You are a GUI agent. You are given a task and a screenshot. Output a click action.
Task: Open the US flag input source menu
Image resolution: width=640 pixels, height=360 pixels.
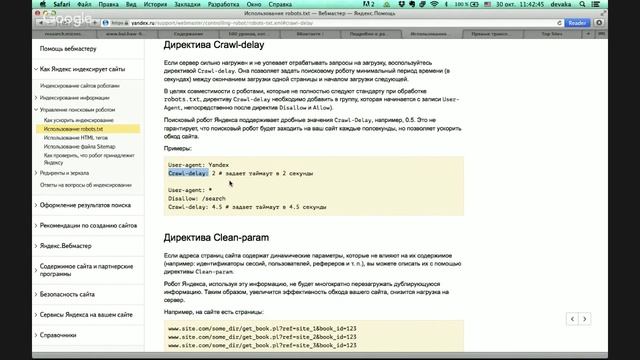pyautogui.click(x=487, y=4)
